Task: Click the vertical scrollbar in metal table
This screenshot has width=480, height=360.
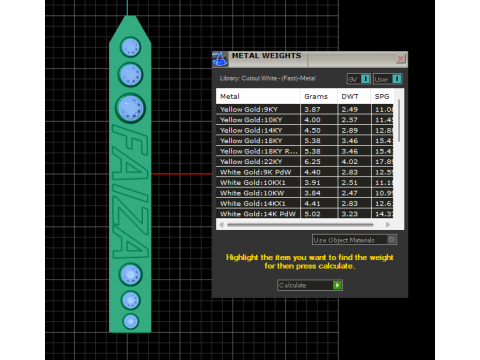Action: coord(399,121)
